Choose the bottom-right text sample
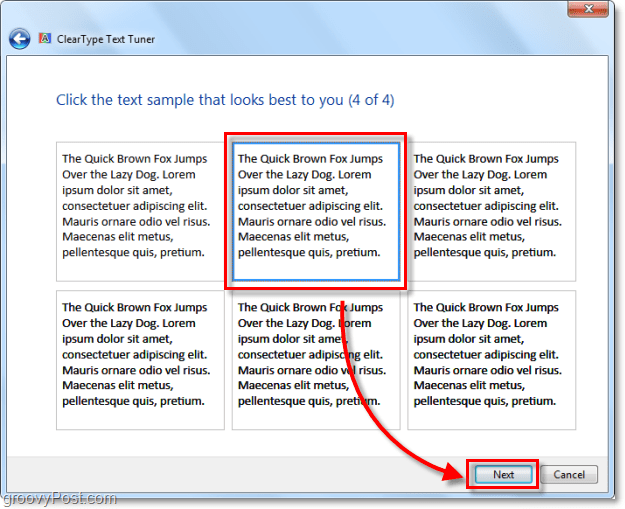This screenshot has height=509, width=625. pyautogui.click(x=491, y=360)
